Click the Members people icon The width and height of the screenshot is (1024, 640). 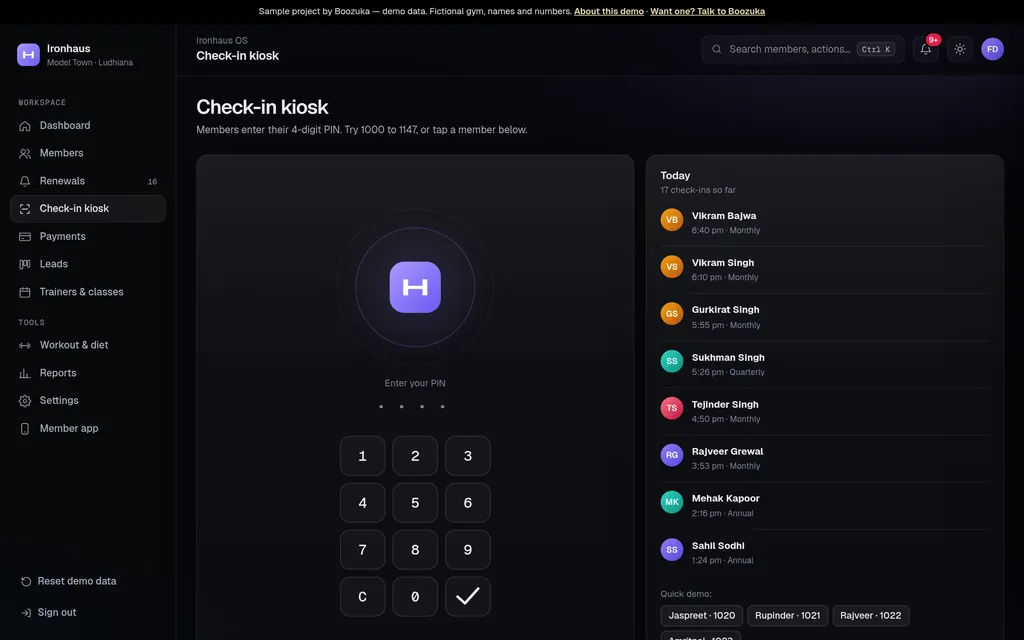[x=25, y=153]
